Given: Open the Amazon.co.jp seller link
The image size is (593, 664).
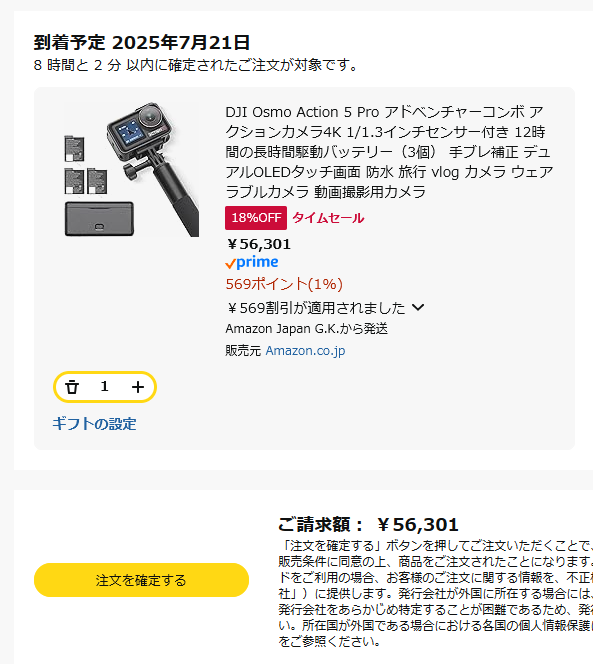Looking at the screenshot, I should (305, 351).
